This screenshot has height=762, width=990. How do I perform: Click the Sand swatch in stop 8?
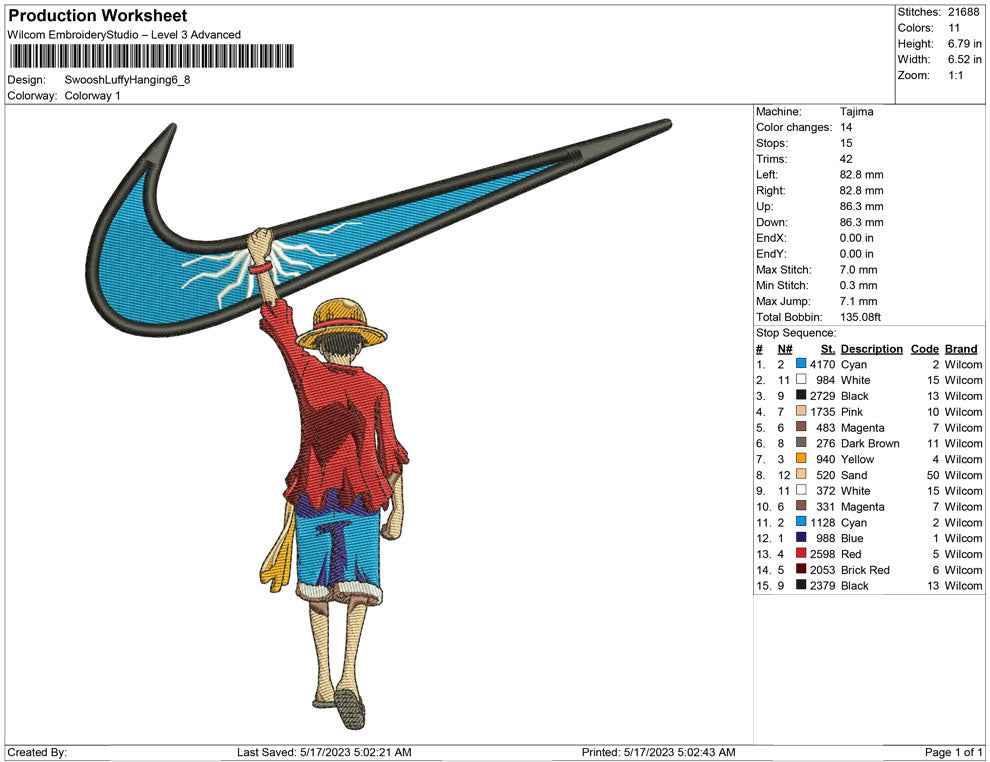(801, 474)
